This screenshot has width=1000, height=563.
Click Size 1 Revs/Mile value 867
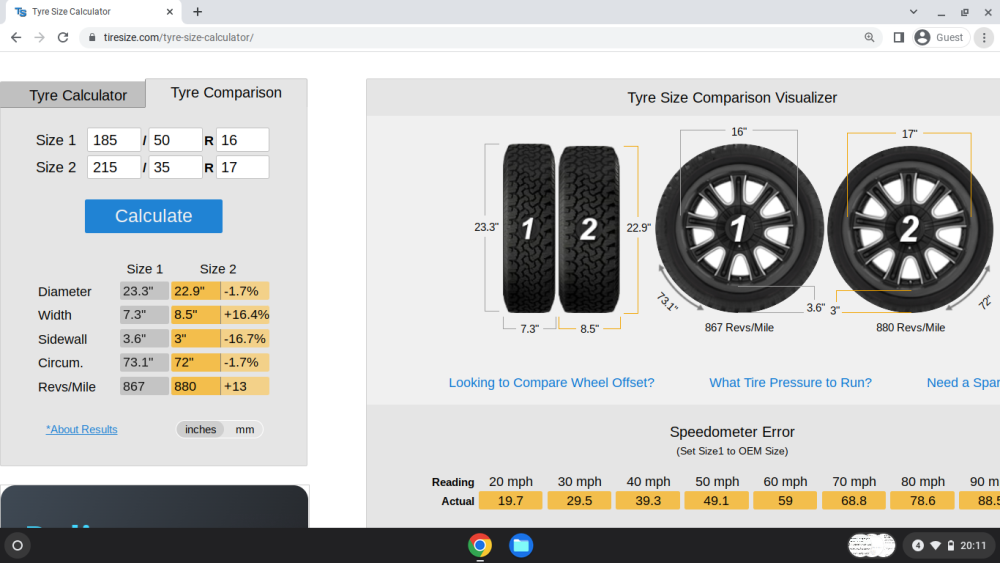coord(144,386)
